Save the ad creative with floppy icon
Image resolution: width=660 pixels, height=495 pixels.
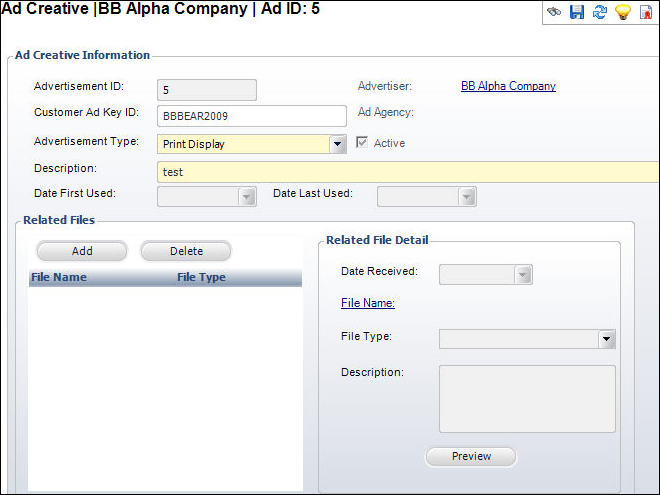(577, 12)
